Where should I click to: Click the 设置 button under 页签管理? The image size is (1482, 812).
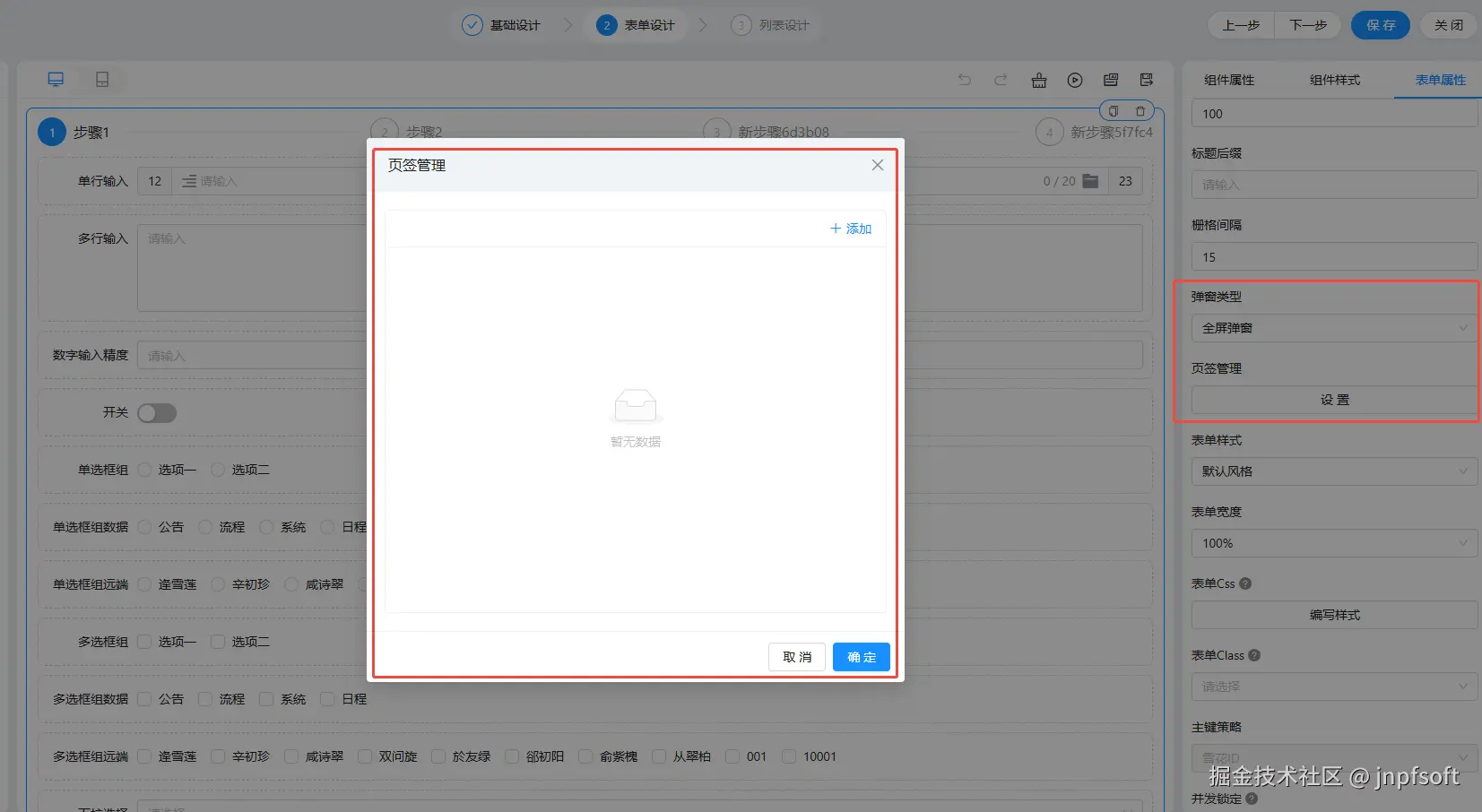coord(1334,400)
